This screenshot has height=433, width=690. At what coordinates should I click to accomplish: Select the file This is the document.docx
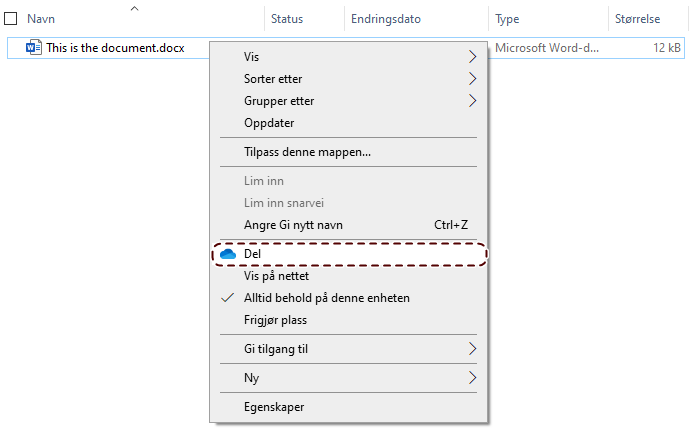click(115, 48)
